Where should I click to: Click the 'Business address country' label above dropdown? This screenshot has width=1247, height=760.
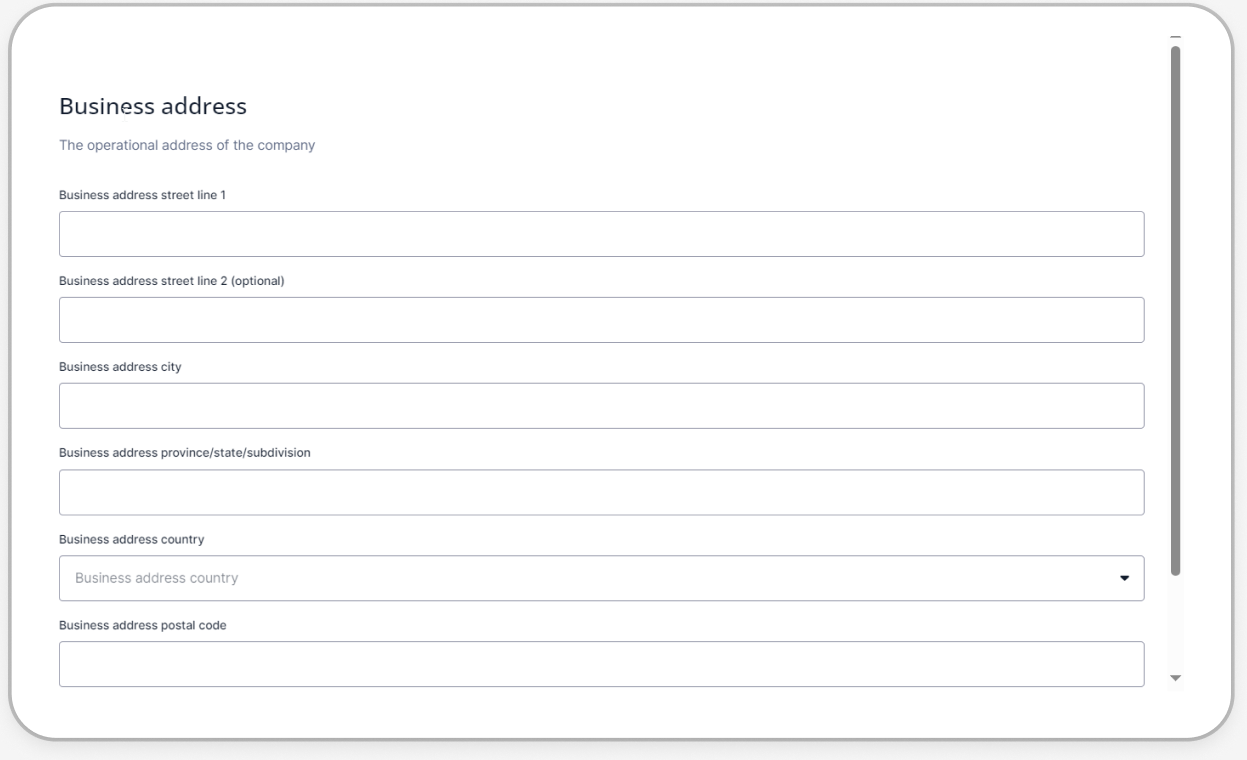coord(131,539)
